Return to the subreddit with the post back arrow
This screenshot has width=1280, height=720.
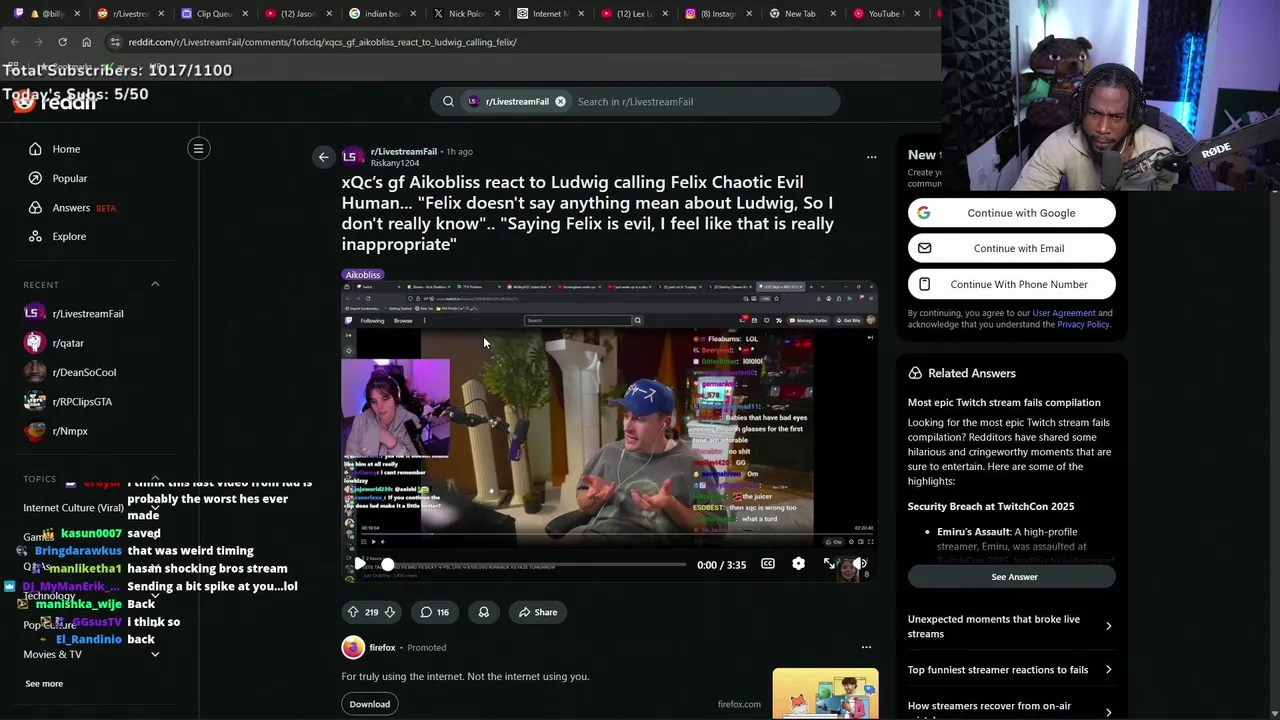[323, 157]
